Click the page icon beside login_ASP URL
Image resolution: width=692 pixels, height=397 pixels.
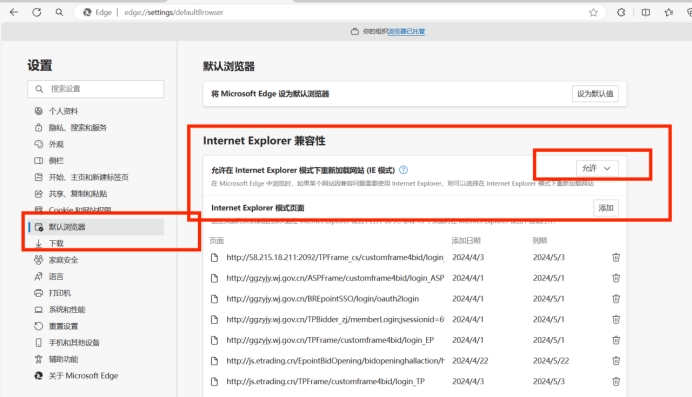(214, 278)
